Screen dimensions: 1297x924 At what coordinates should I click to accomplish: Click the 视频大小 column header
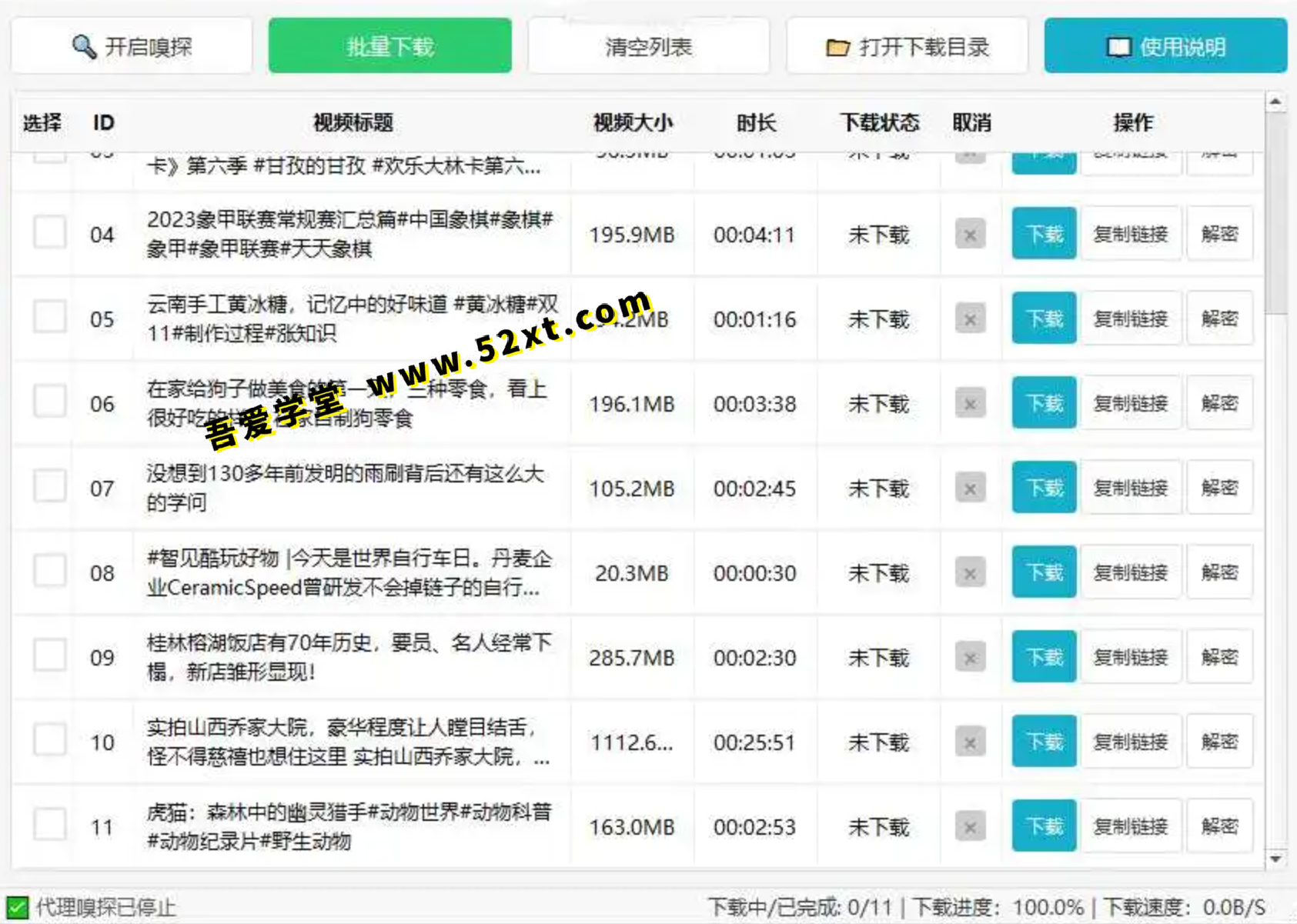click(633, 123)
